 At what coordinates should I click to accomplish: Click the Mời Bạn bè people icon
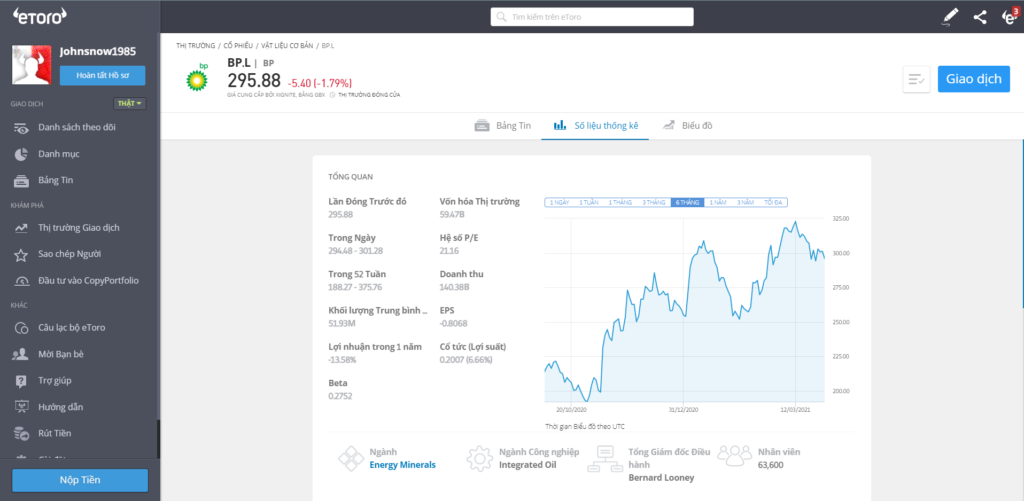(x=21, y=354)
